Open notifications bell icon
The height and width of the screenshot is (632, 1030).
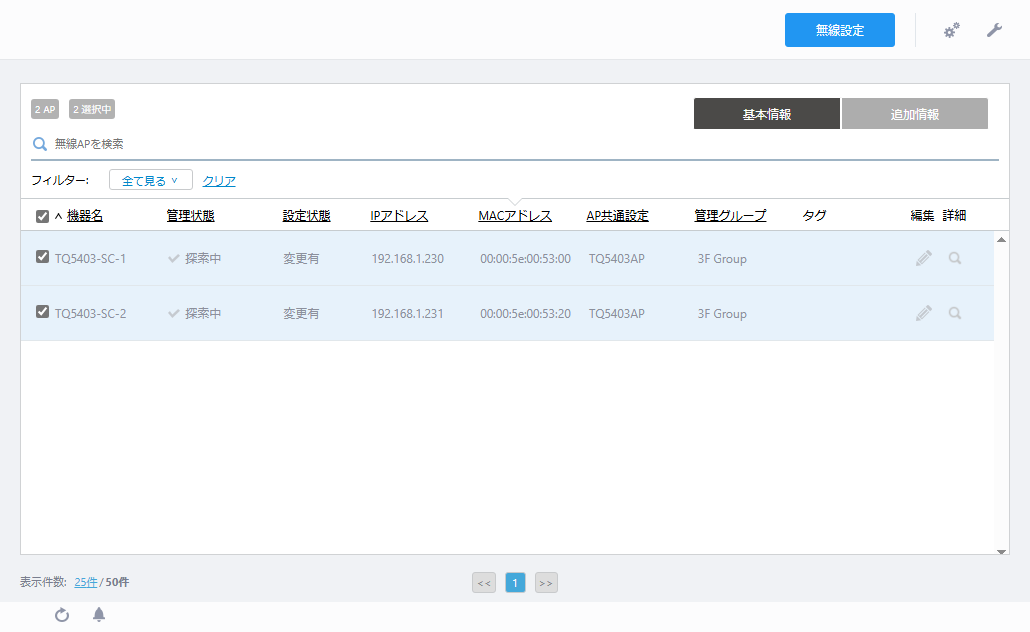coord(99,615)
